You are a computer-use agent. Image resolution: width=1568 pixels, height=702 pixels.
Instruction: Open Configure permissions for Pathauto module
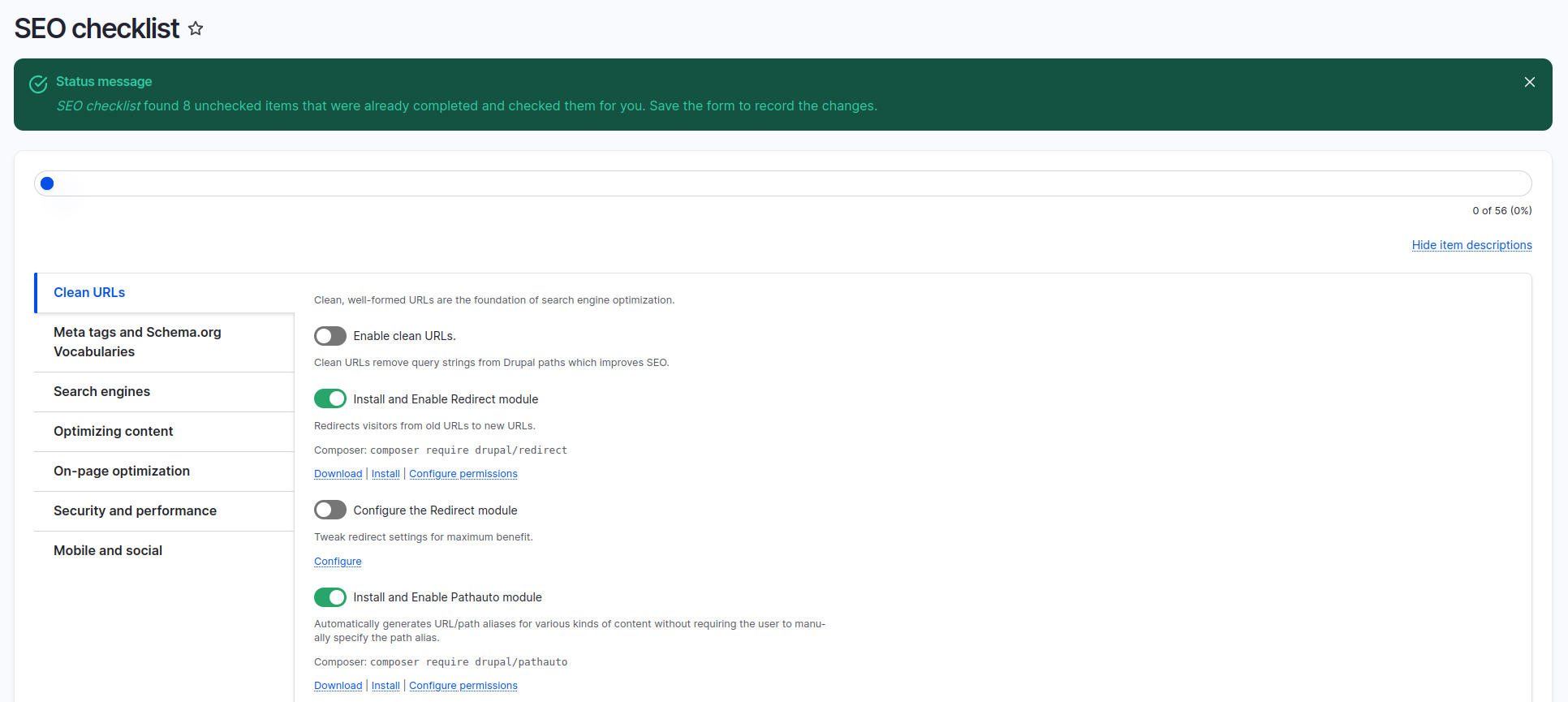tap(463, 686)
